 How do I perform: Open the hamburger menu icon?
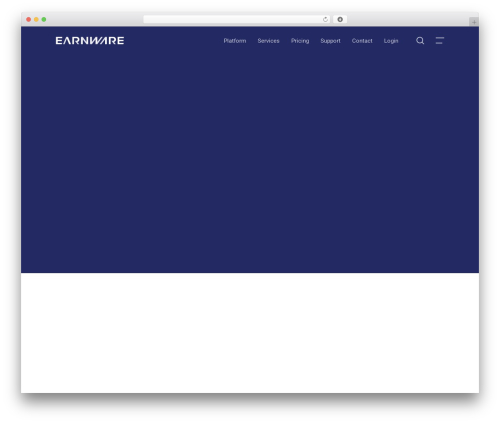coord(440,41)
